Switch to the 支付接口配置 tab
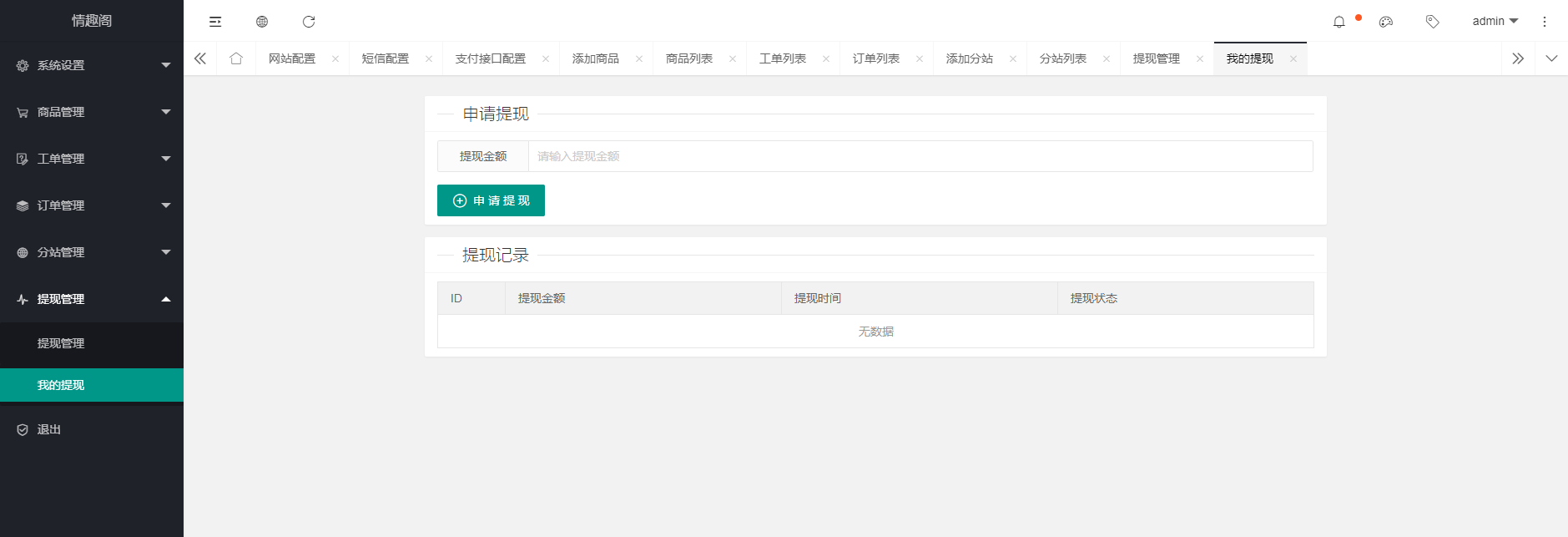This screenshot has width=1568, height=537. [491, 58]
